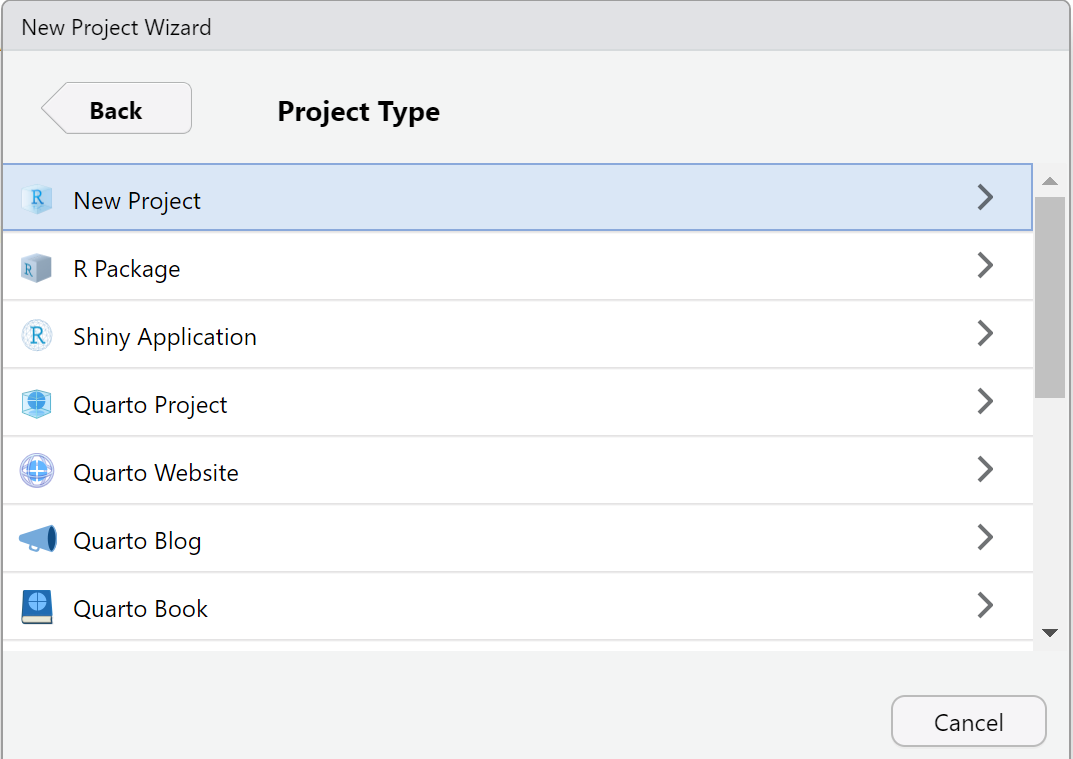Choose the Quarto Blog label
This screenshot has height=759, width=1073.
pos(137,541)
